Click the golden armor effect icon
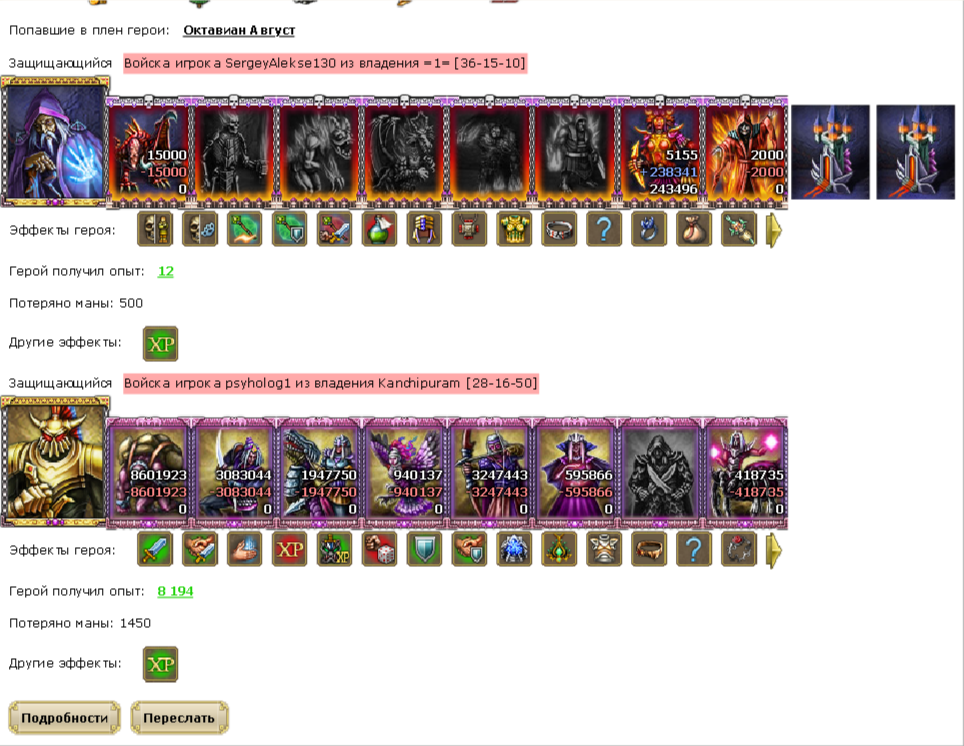 click(514, 229)
